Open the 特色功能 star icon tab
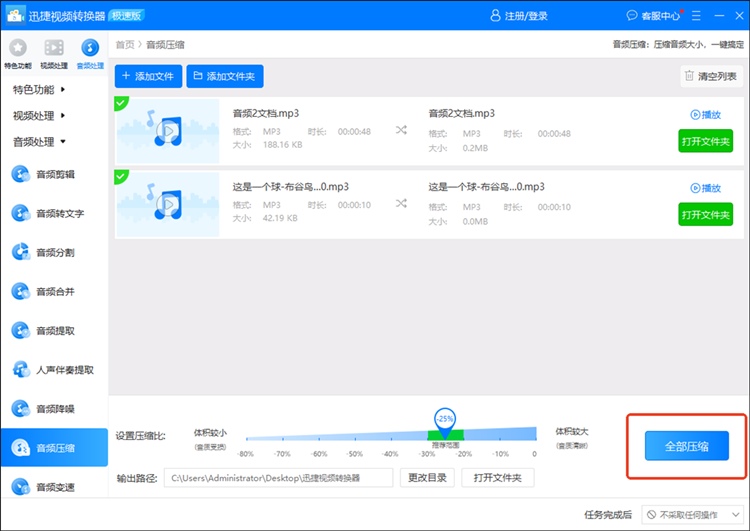 pos(18,54)
